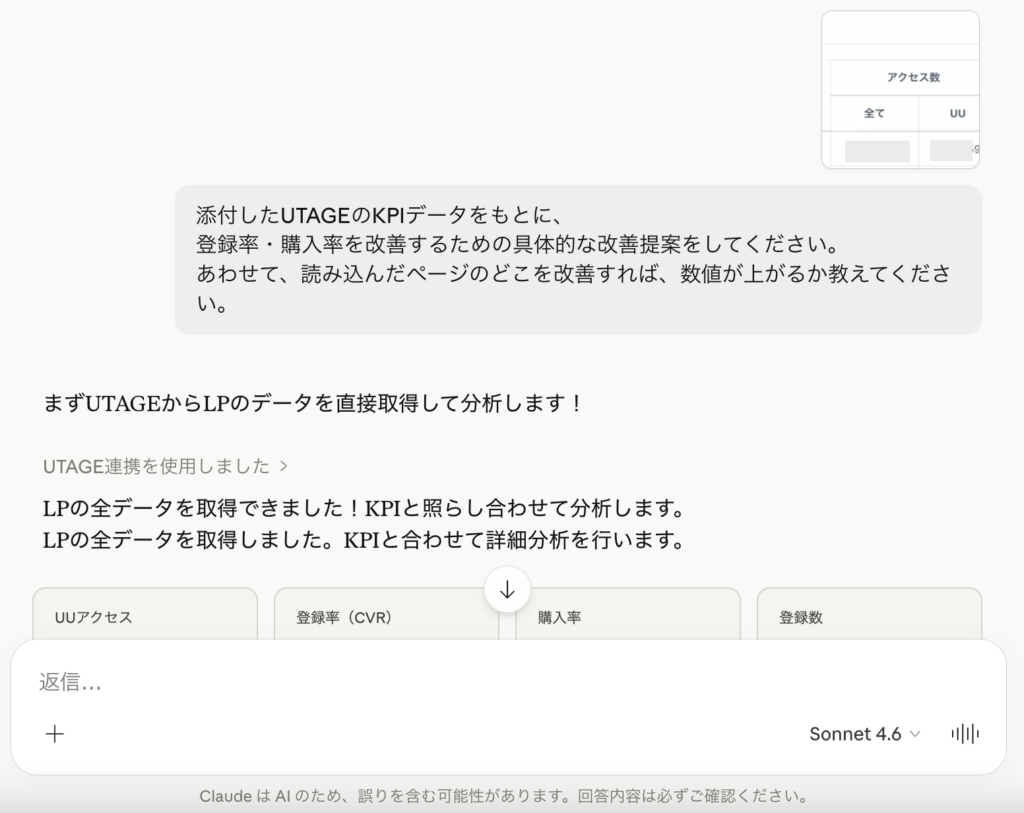Select the voice dictation waveform icon

pyautogui.click(x=963, y=733)
